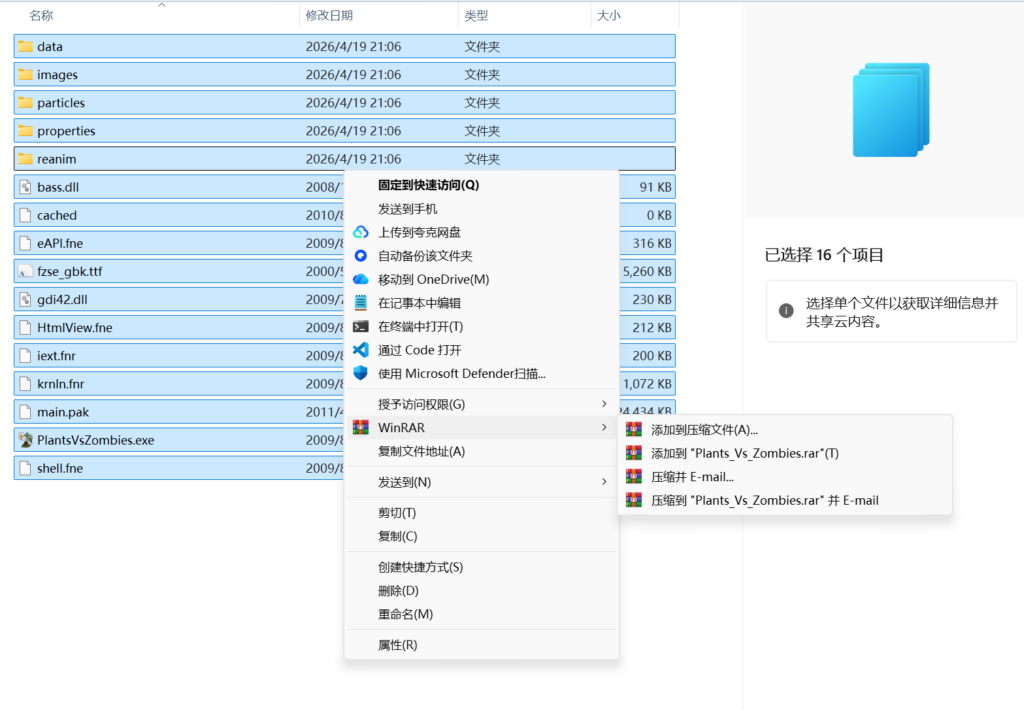
Task: Click the terminal icon in context menu
Action: pyautogui.click(x=361, y=326)
